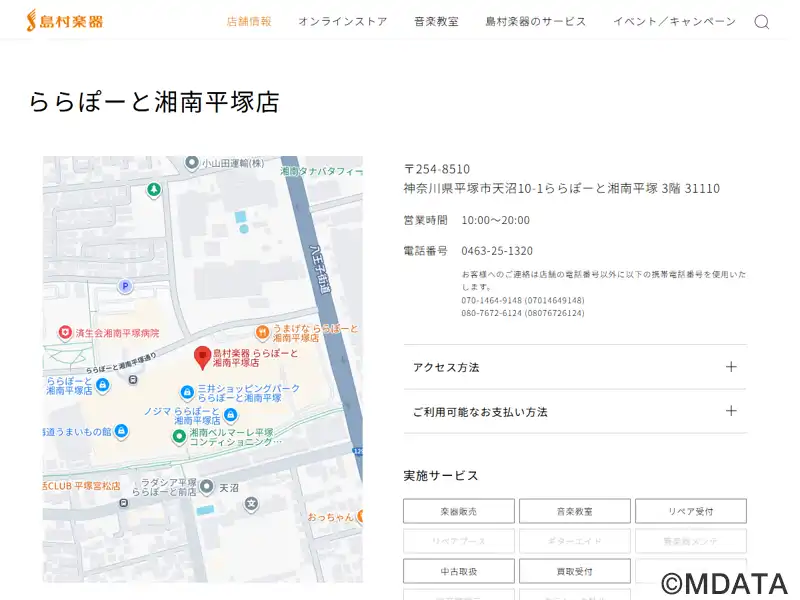The height and width of the screenshot is (600, 800).
Task: Click the ラダシア平塚 ららぽーと前店 label
Action: coord(164,487)
